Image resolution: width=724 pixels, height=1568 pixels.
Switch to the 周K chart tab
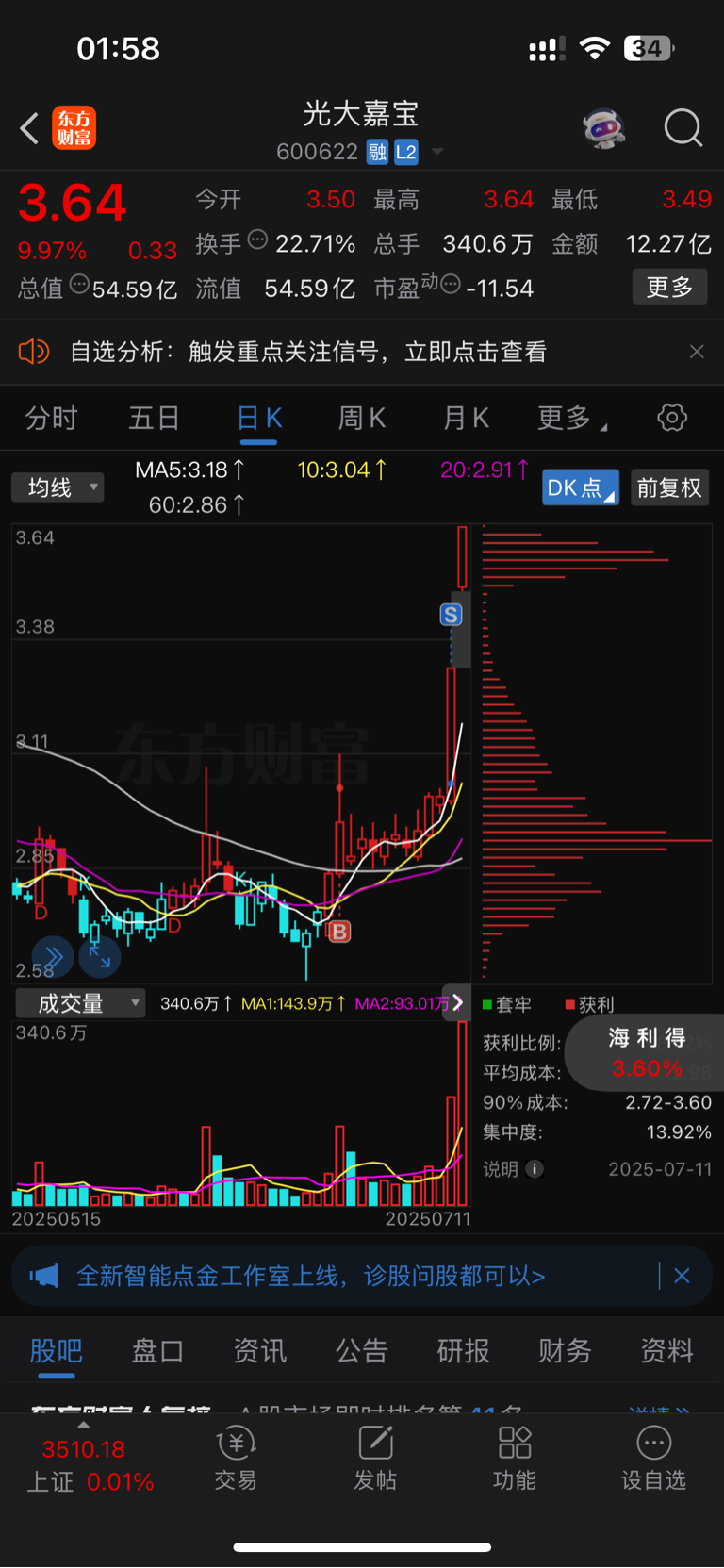362,418
